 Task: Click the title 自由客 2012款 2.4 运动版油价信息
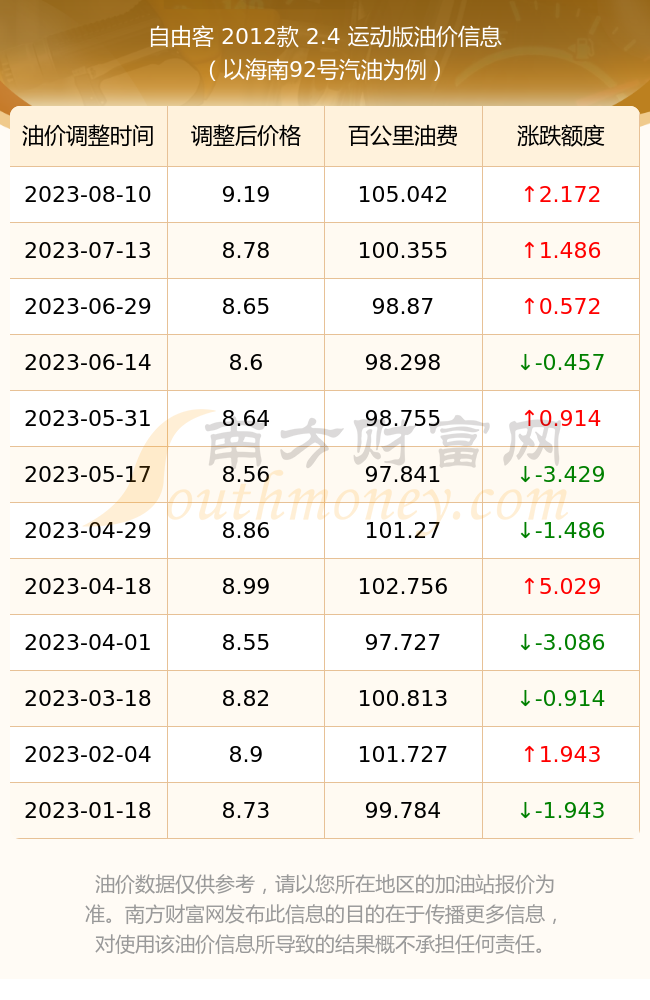(325, 37)
